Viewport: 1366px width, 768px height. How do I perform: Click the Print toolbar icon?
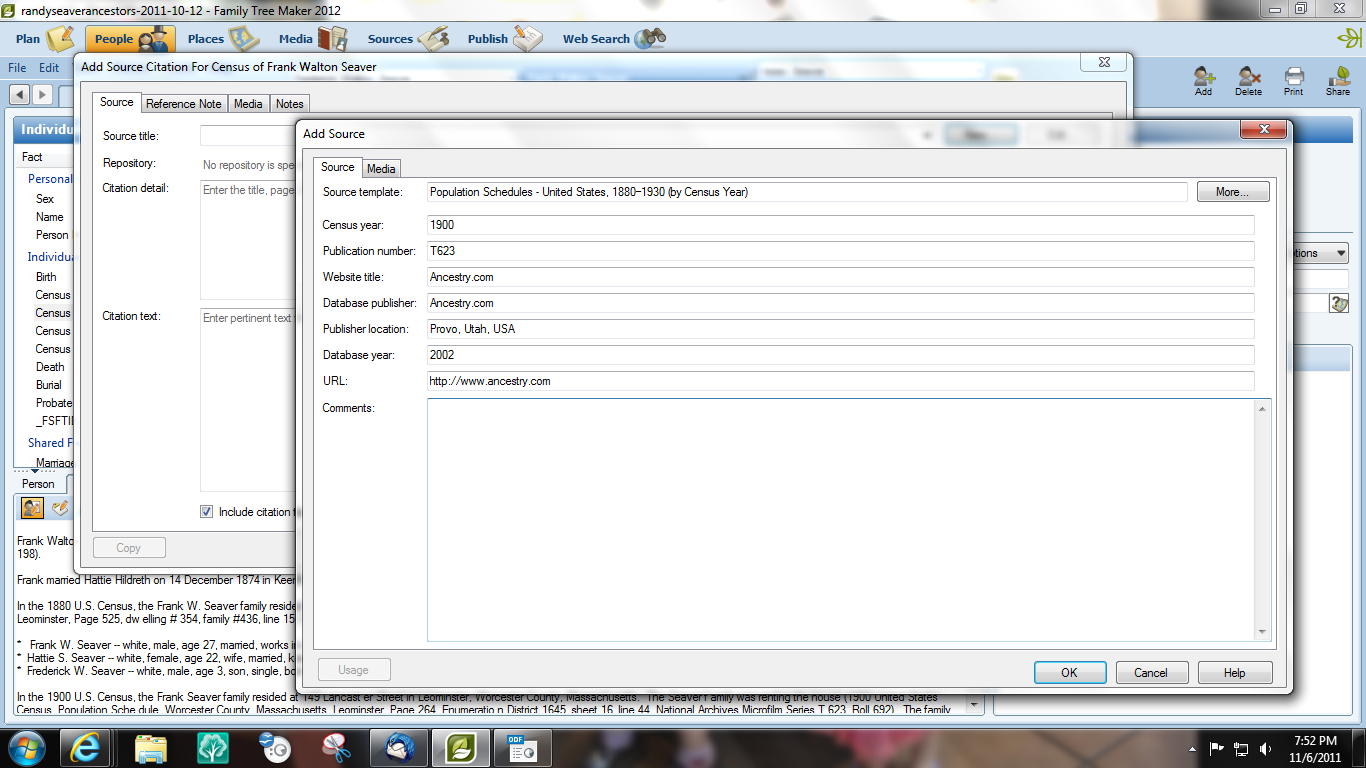pyautogui.click(x=1294, y=81)
